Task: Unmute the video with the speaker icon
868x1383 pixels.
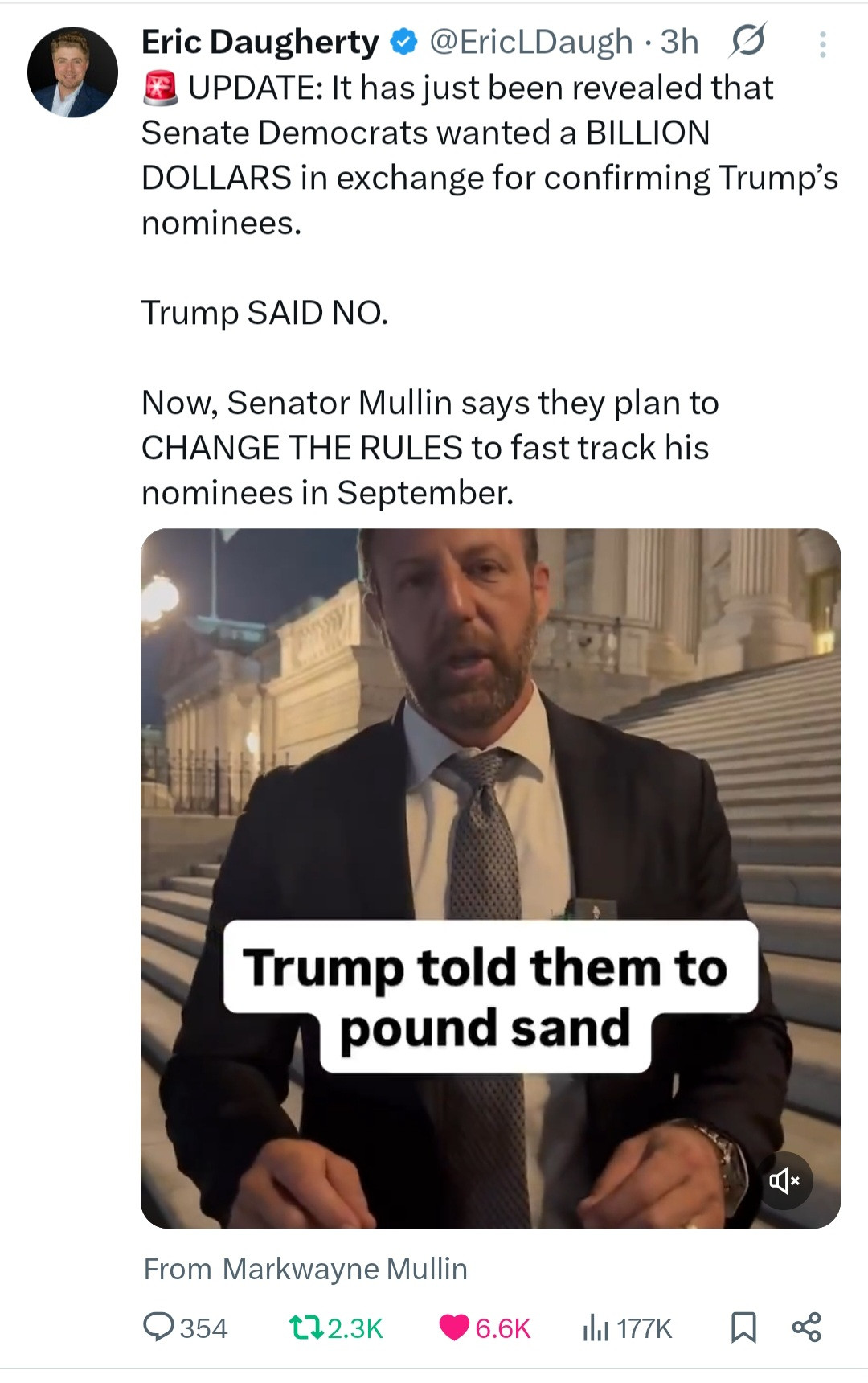Action: [784, 1180]
